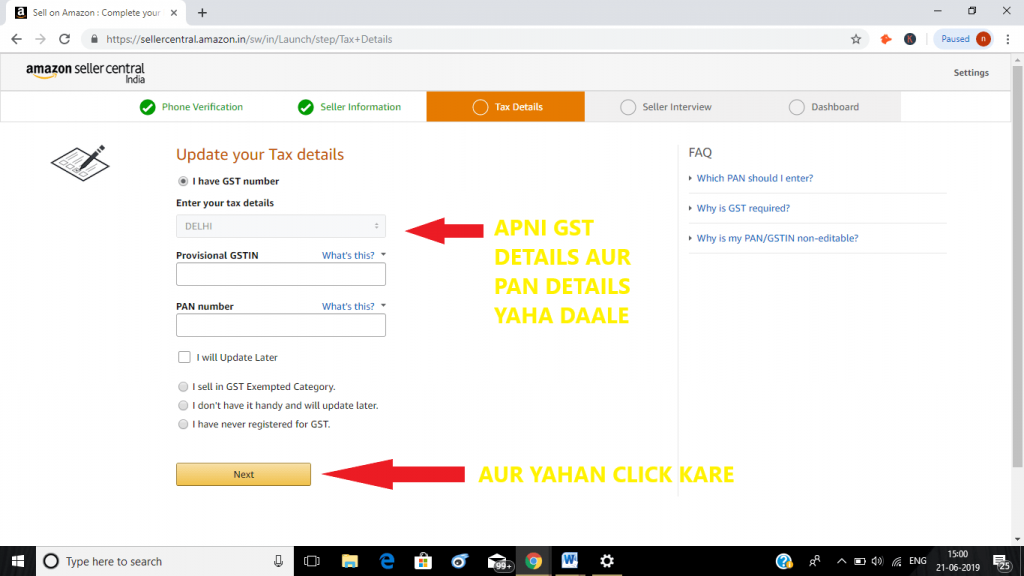The height and width of the screenshot is (576, 1024).
Task: Bookmark this page with star icon
Action: click(856, 39)
